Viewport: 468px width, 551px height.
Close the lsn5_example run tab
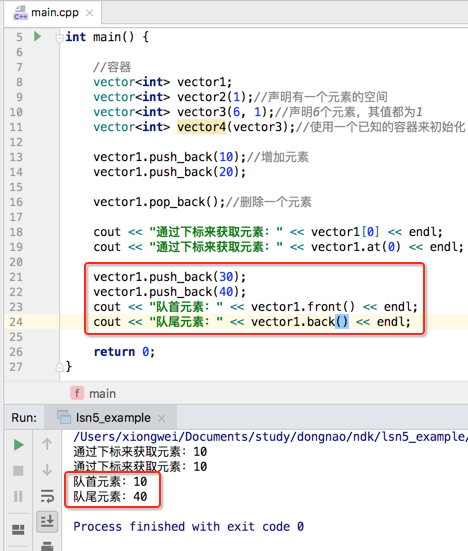[x=161, y=418]
